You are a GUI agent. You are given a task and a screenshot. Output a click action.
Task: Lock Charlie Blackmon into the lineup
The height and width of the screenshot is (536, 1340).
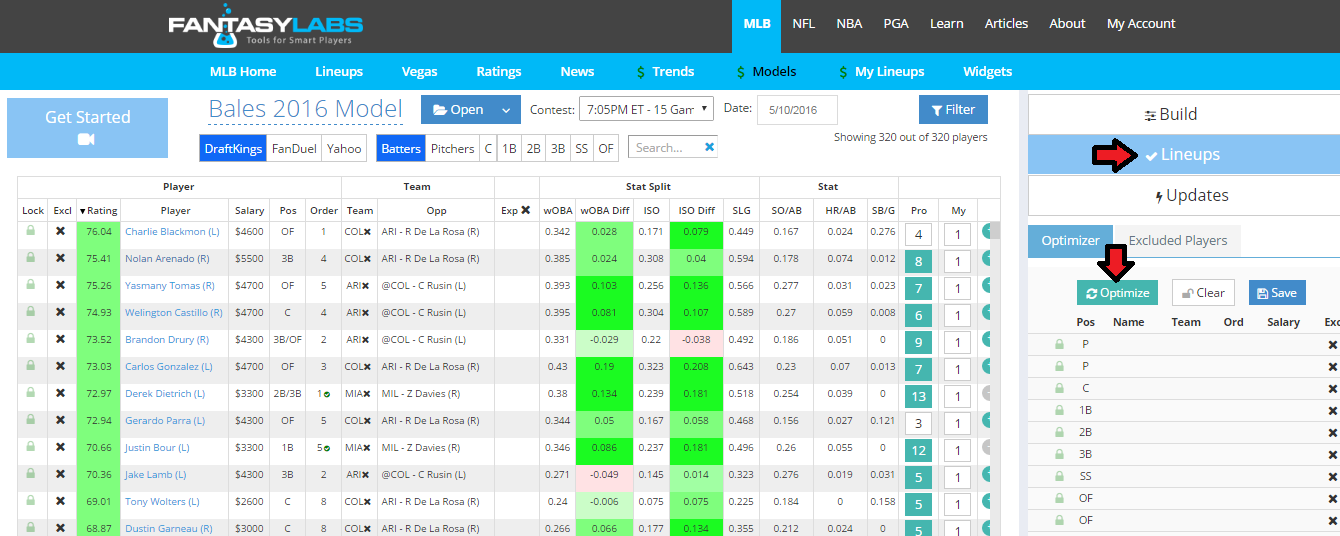[x=31, y=231]
